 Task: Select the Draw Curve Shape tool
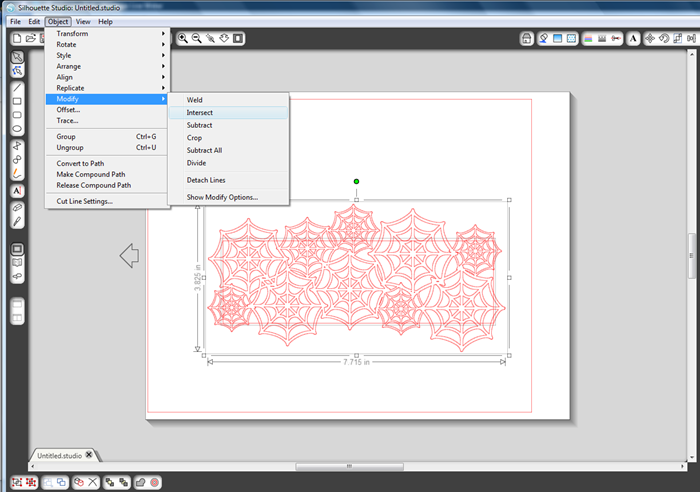point(17,159)
